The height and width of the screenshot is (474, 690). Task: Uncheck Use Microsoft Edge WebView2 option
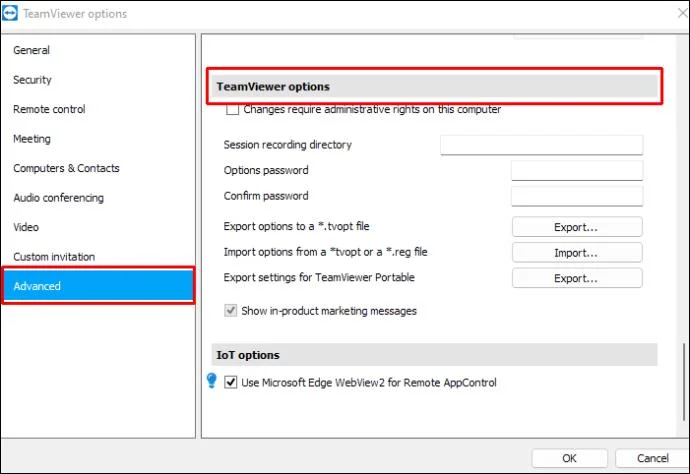231,382
